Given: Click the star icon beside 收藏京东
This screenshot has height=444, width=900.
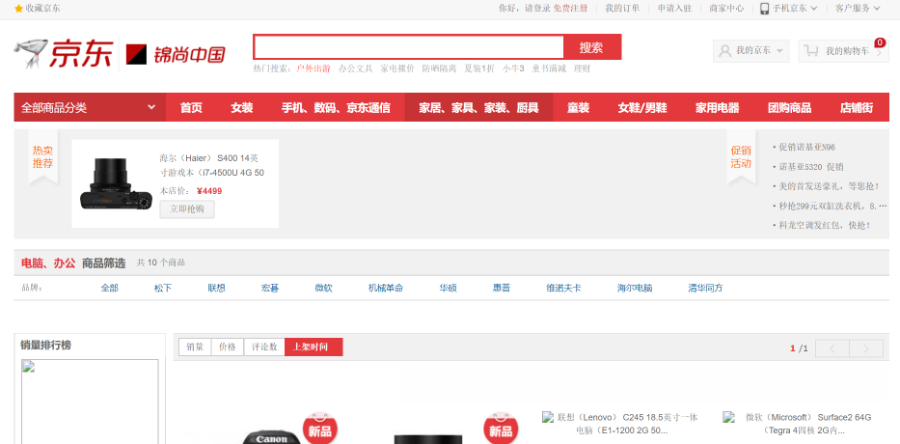Looking at the screenshot, I should (x=18, y=9).
